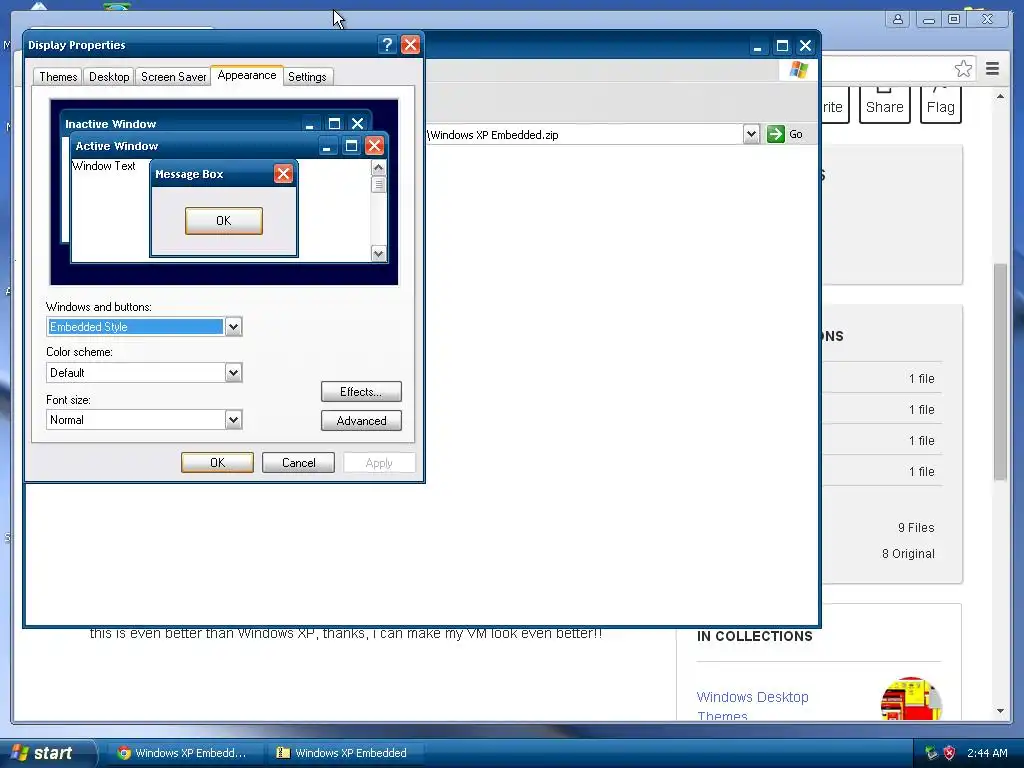Close the Display Properties dialog
The height and width of the screenshot is (768, 1024).
(x=411, y=45)
